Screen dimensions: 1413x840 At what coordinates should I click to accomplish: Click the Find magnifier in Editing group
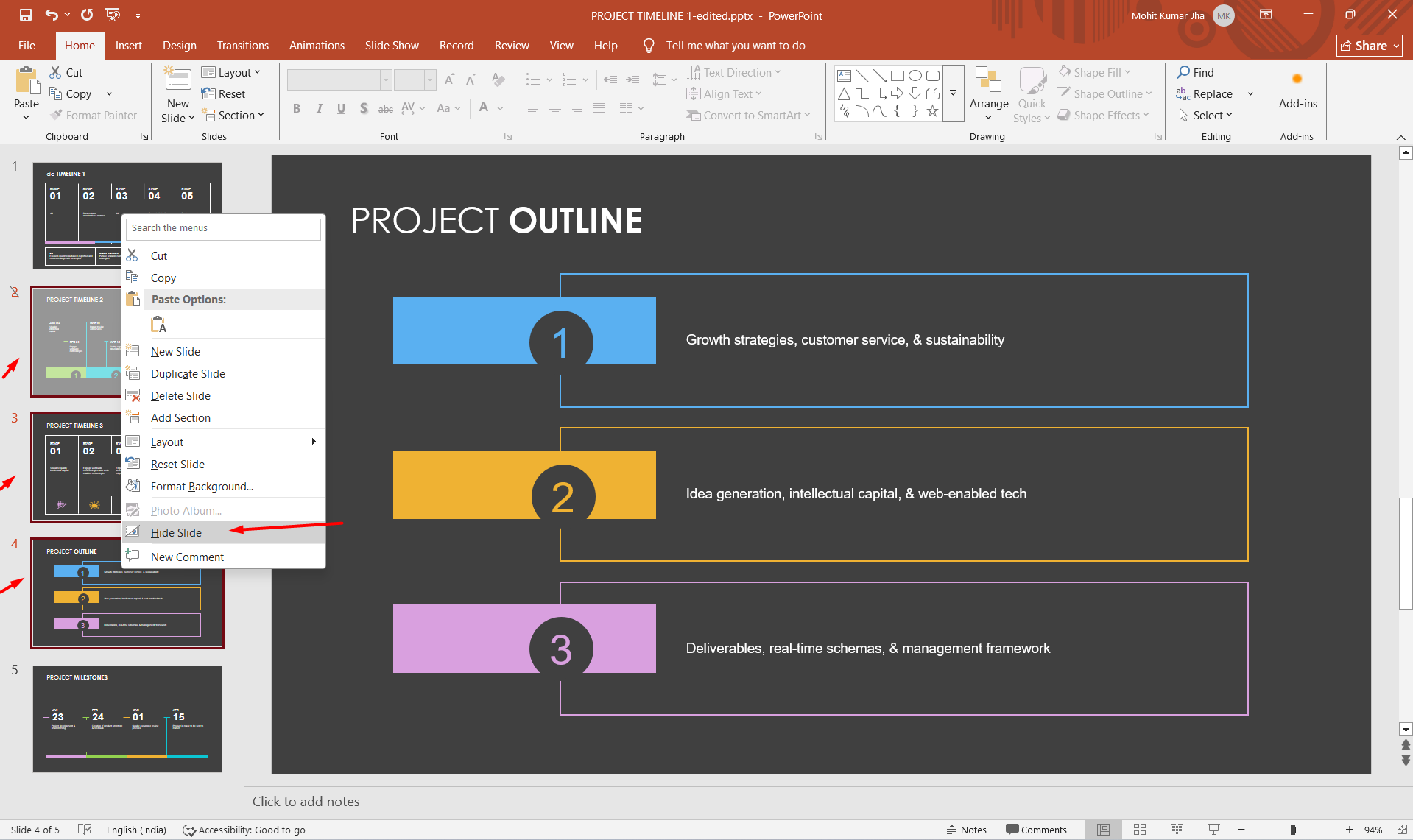click(x=1196, y=72)
